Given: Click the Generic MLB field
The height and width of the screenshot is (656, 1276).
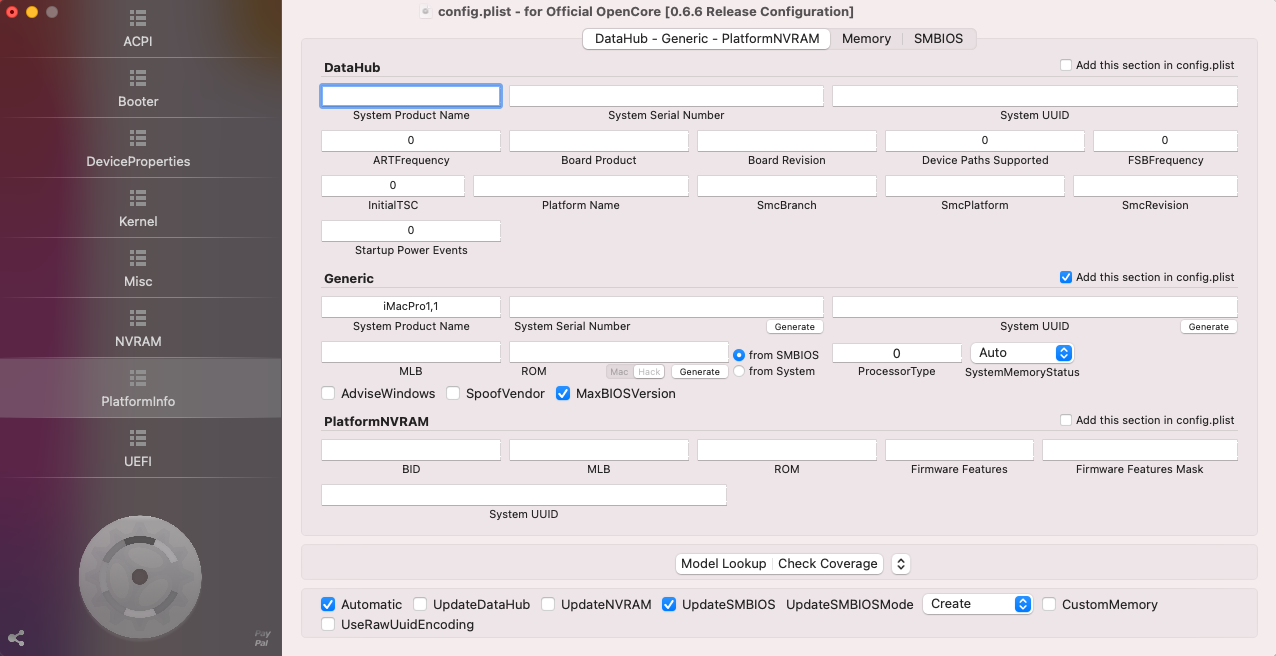Looking at the screenshot, I should tap(411, 352).
